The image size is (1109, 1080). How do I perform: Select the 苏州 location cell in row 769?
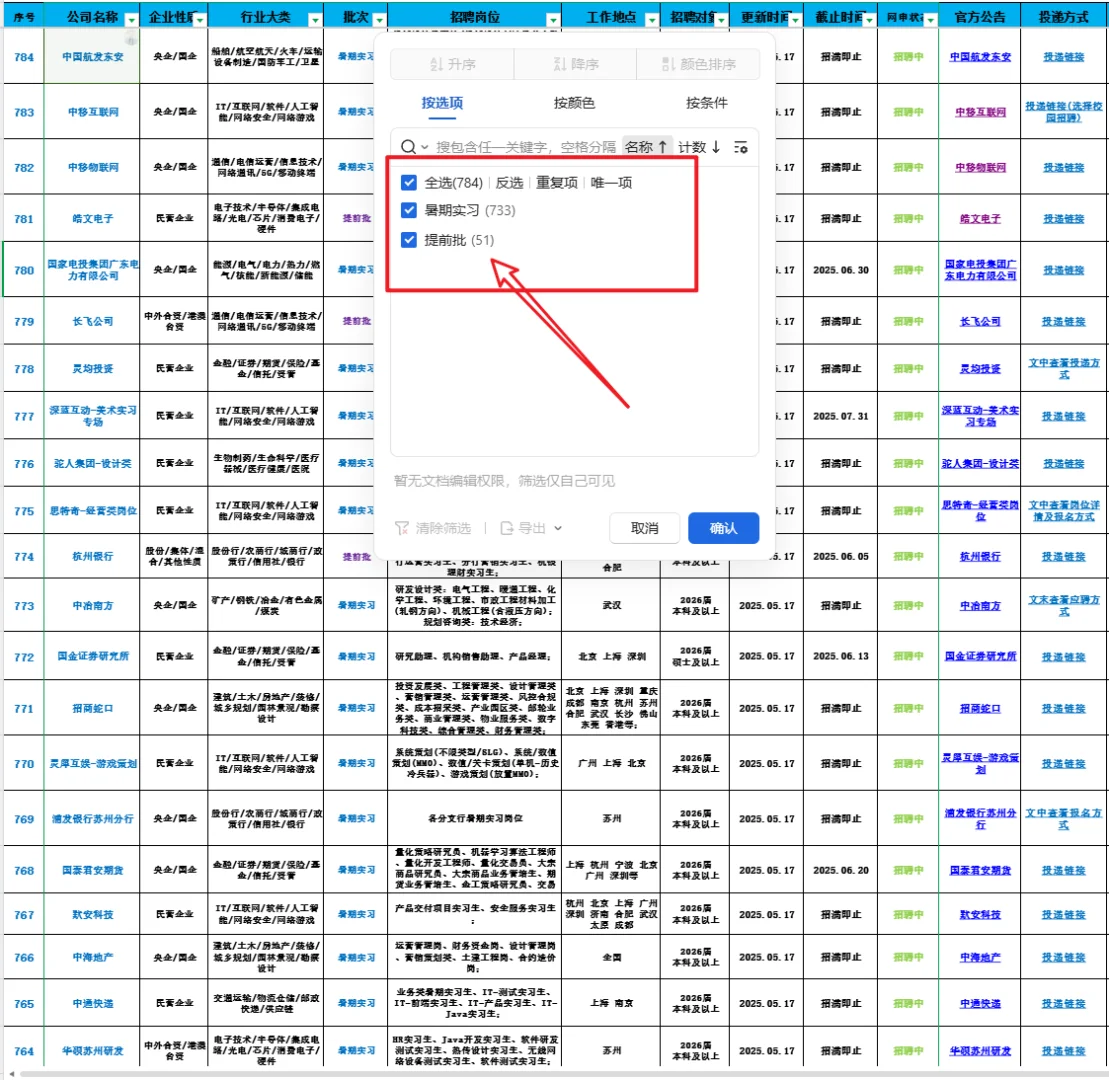coord(611,818)
